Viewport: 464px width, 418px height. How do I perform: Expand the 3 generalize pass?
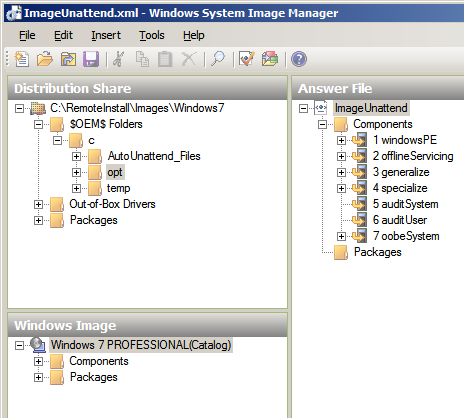pos(341,172)
